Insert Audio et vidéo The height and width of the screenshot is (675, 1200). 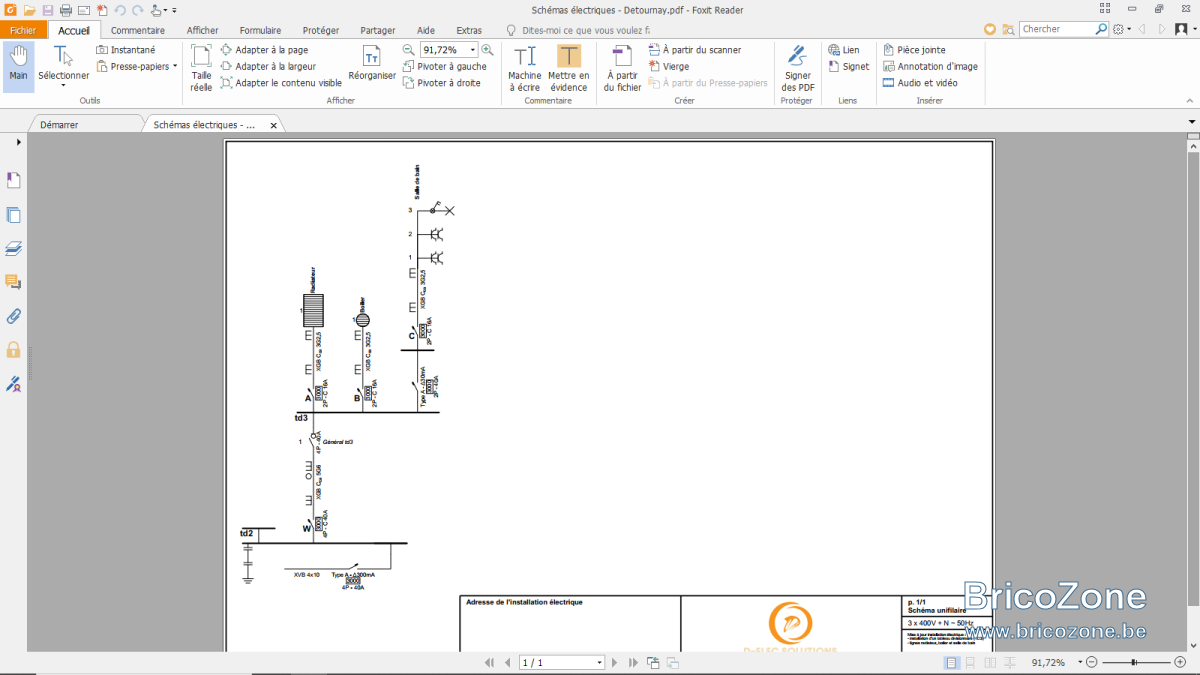click(x=920, y=83)
